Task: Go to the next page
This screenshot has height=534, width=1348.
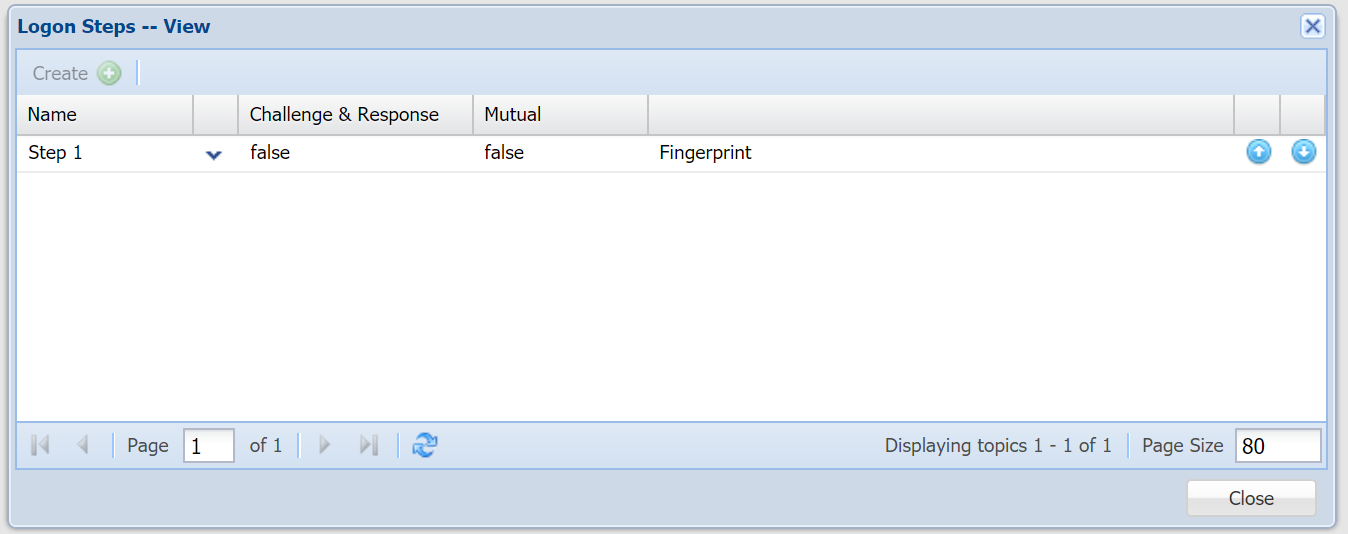Action: tap(324, 446)
